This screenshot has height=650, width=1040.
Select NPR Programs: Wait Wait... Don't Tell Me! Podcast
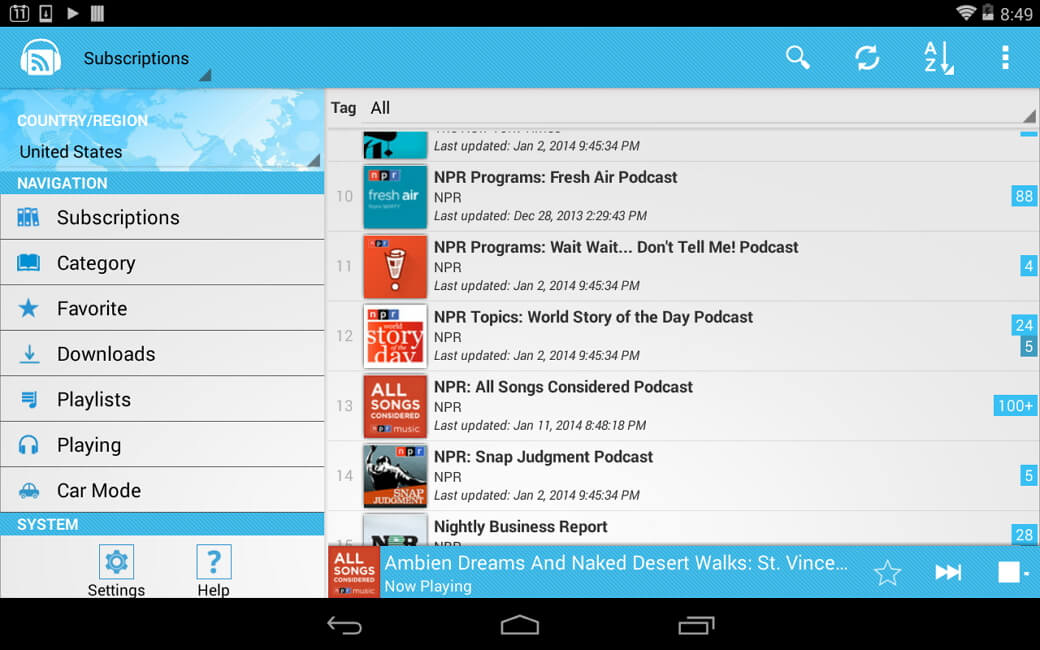tap(616, 247)
